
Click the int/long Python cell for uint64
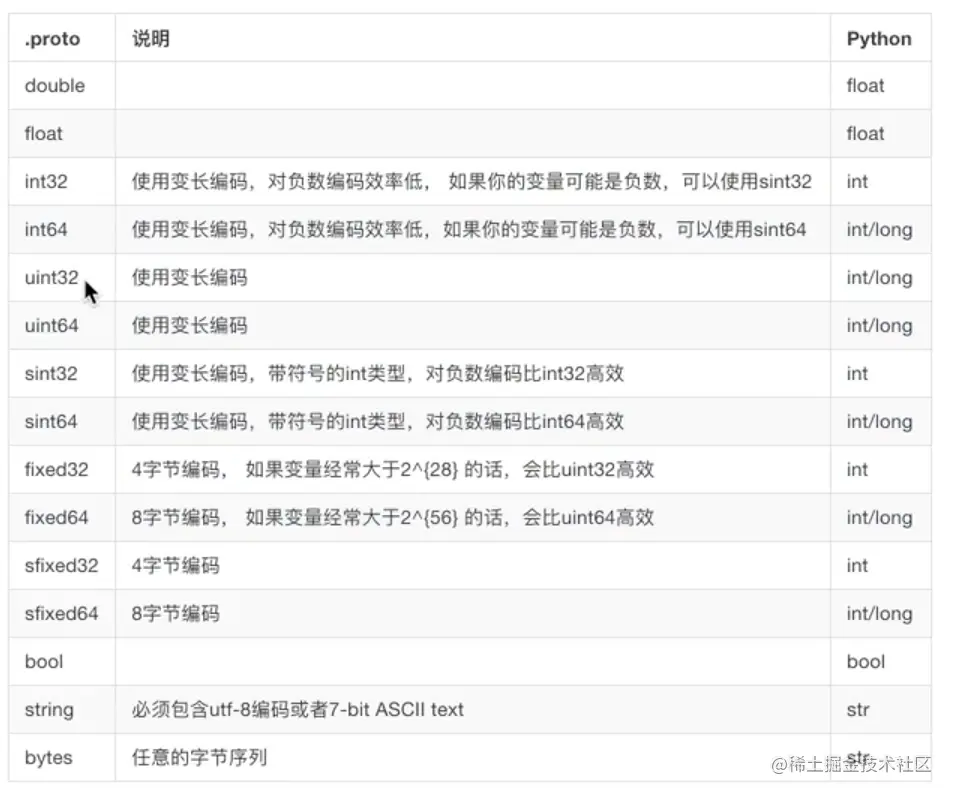[x=873, y=325]
